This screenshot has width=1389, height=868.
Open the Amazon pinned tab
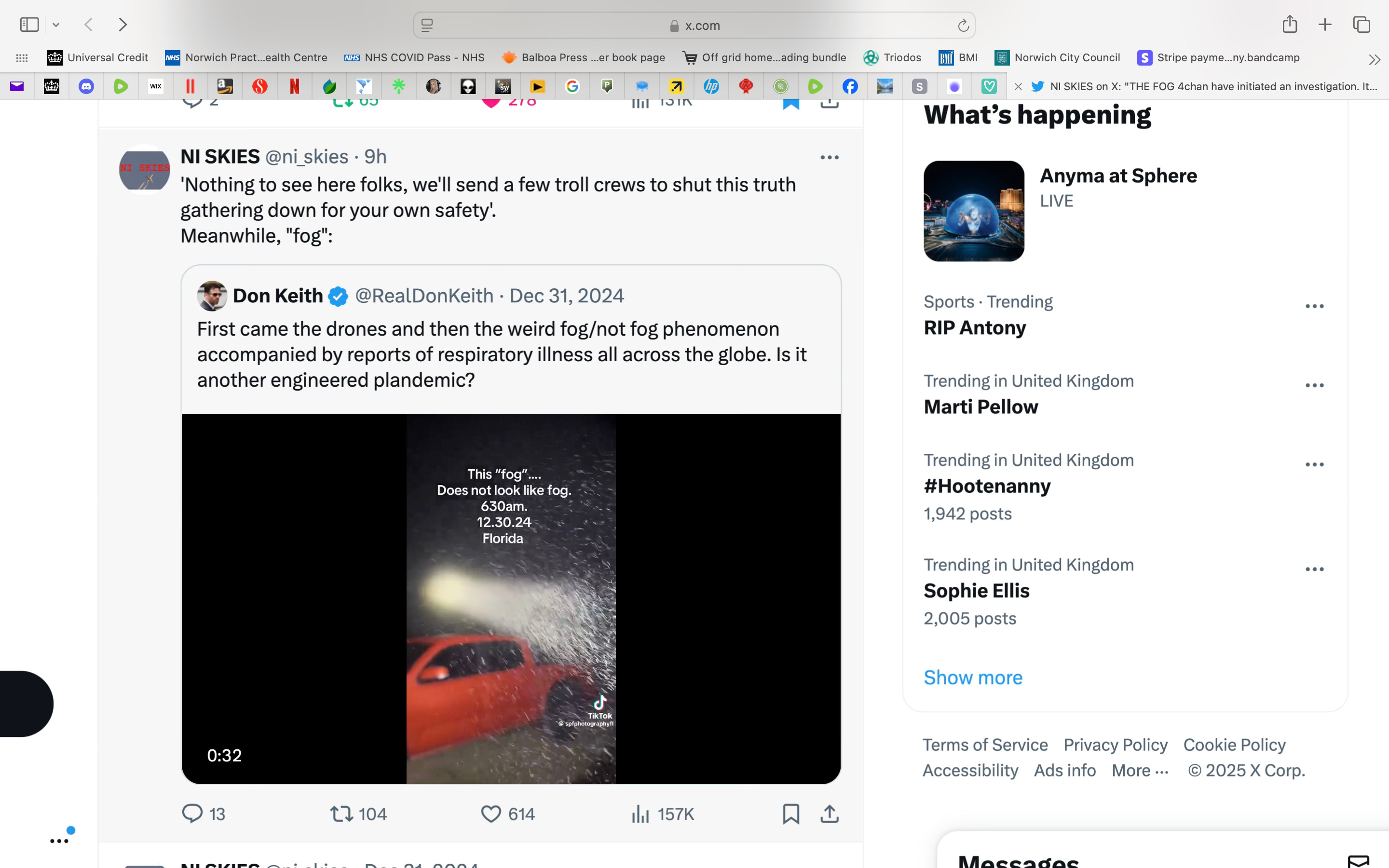point(225,87)
